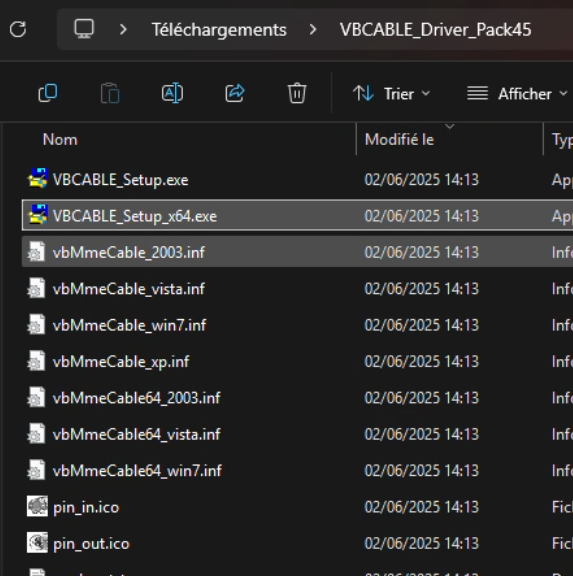Click the Rename toolbar icon

tap(173, 93)
